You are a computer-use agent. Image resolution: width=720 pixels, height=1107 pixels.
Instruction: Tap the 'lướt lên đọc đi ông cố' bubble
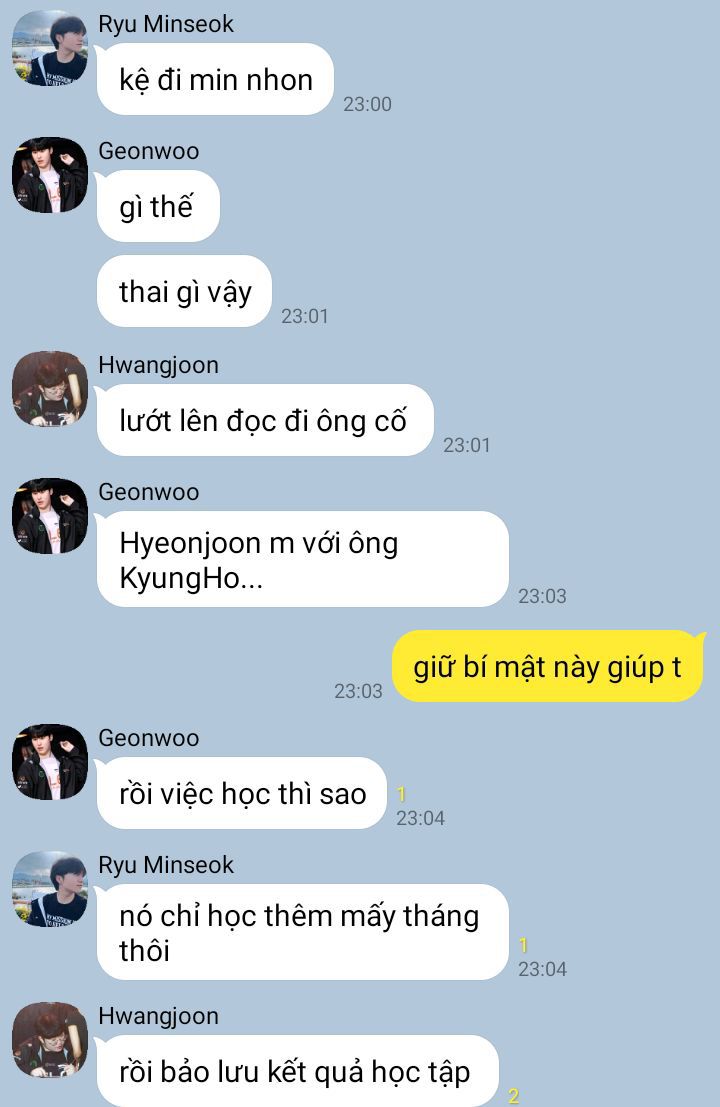coord(265,420)
